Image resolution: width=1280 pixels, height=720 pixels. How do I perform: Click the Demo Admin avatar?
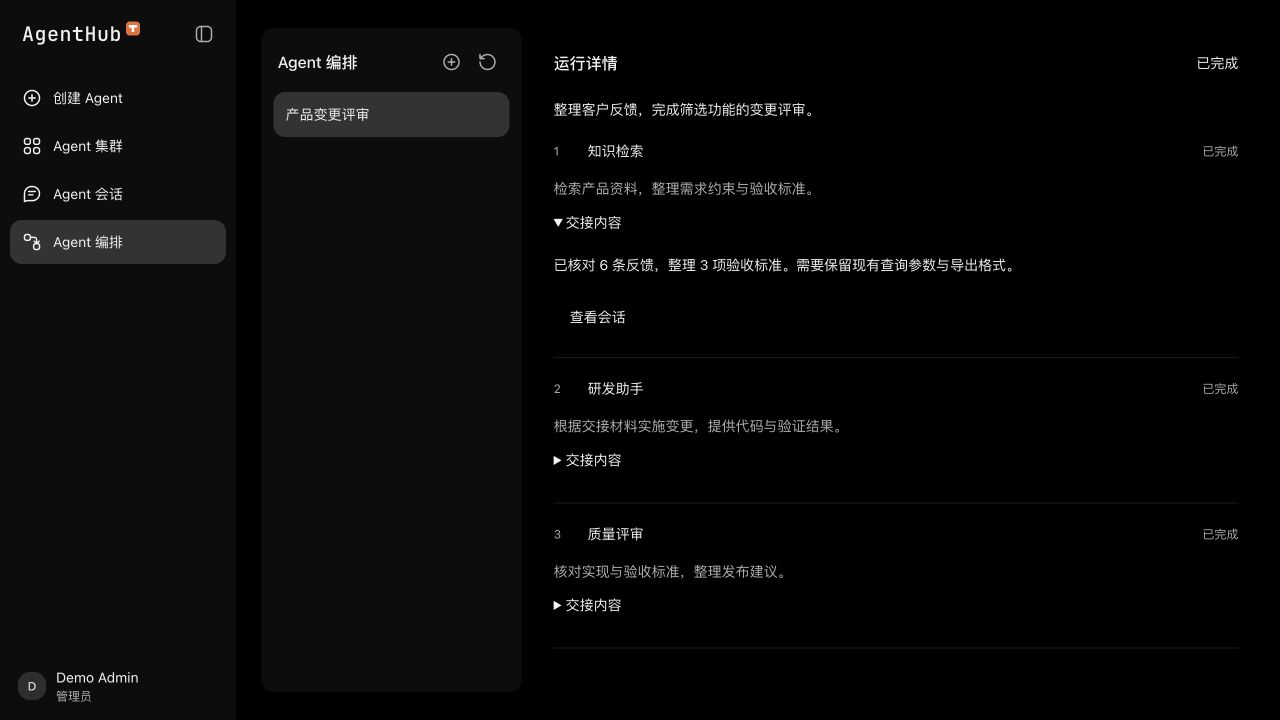tap(32, 686)
